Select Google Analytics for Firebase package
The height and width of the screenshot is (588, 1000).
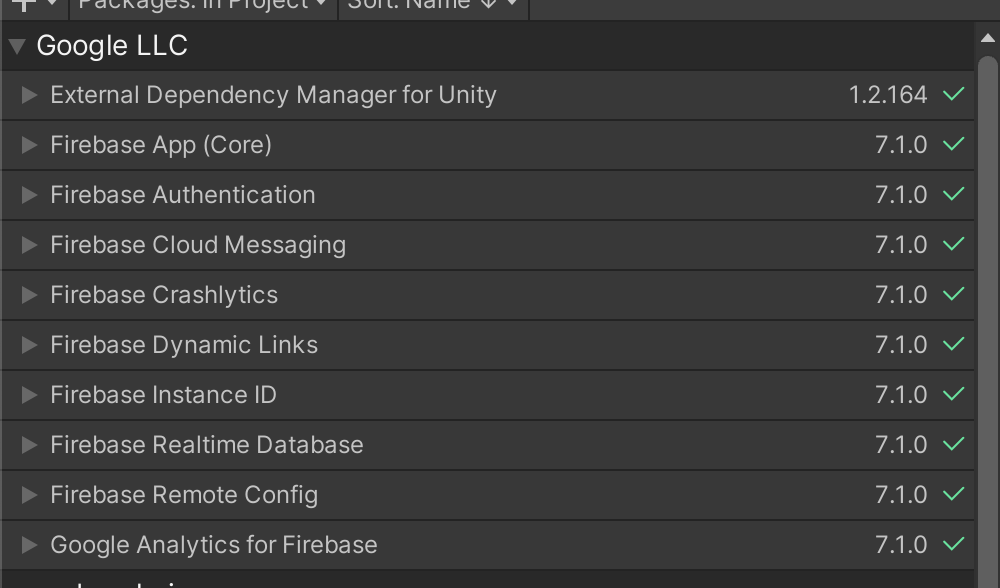487,545
